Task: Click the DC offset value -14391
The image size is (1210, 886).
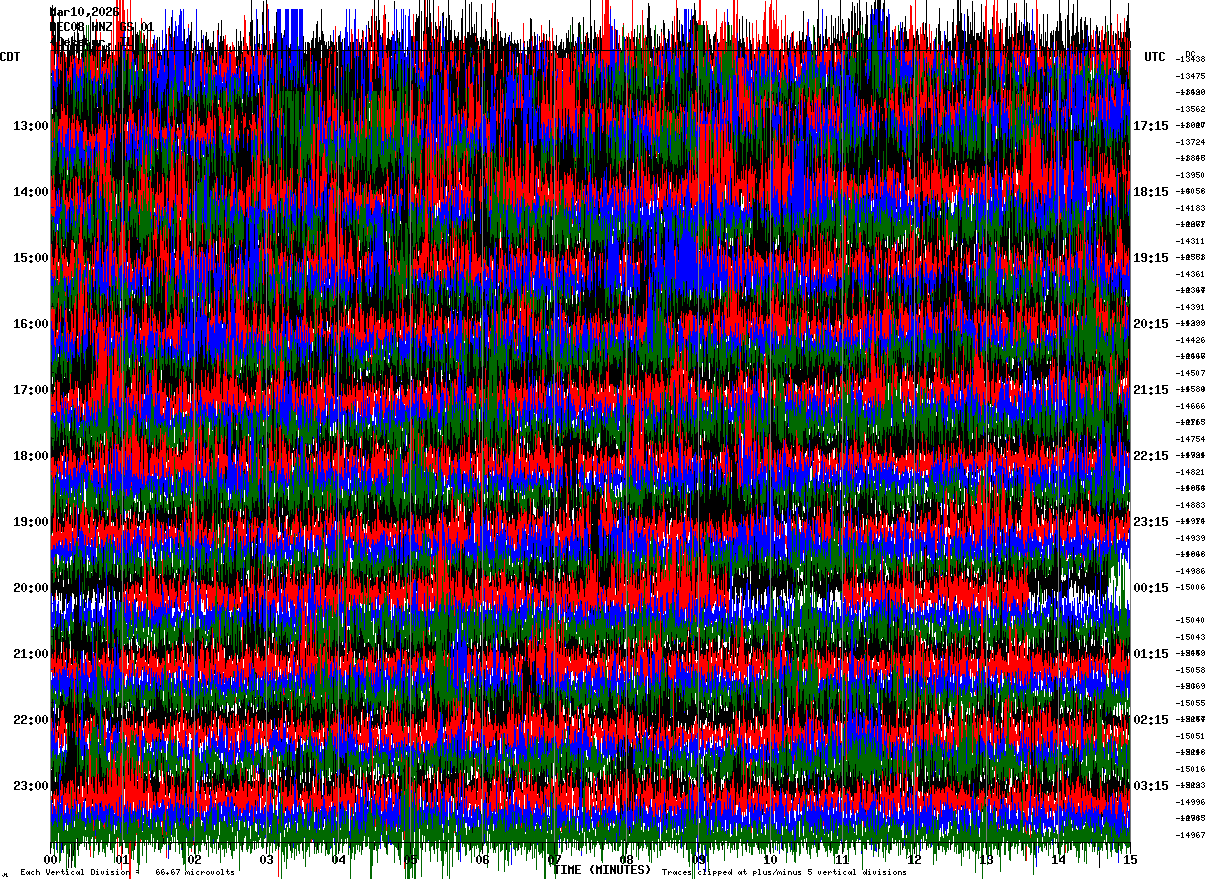Action: coord(1190,307)
